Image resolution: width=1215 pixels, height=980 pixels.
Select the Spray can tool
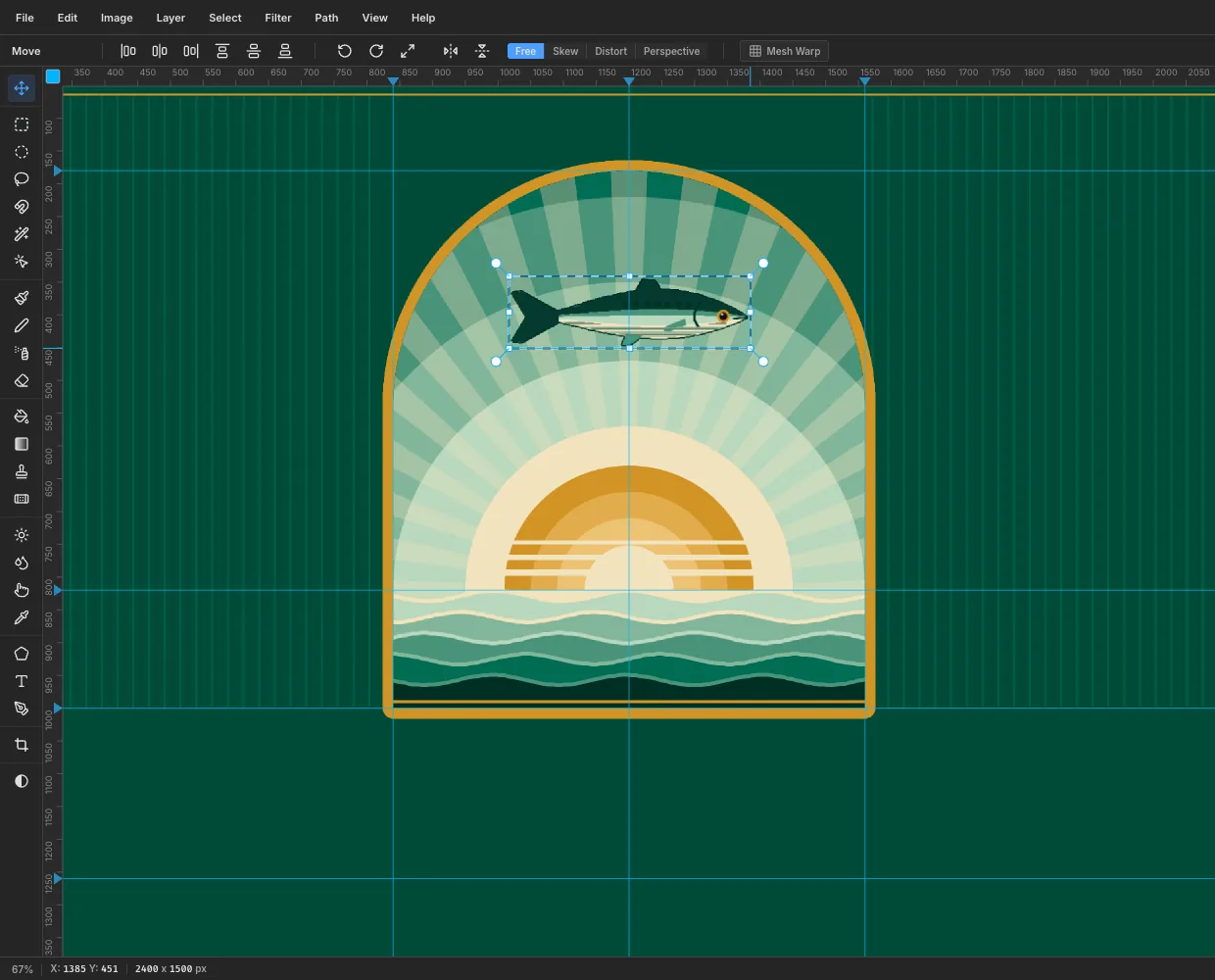point(22,353)
